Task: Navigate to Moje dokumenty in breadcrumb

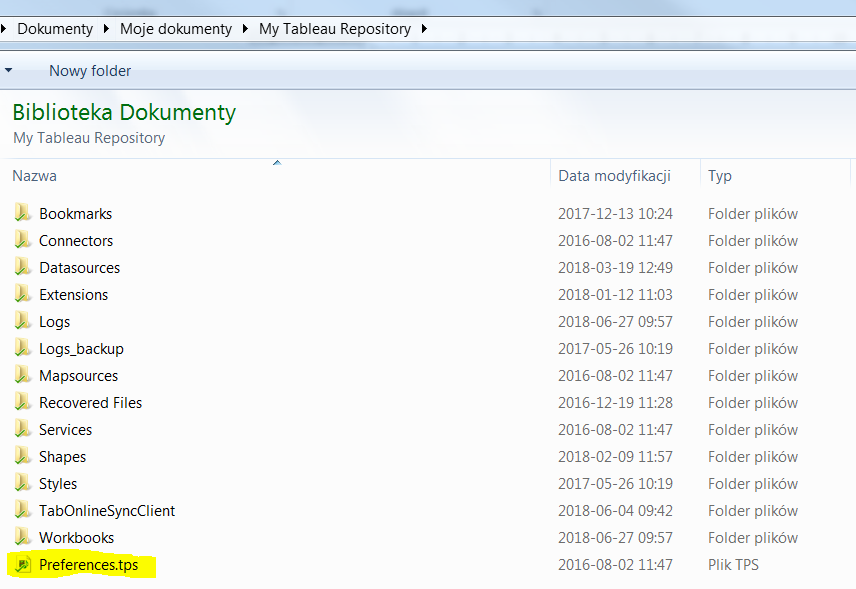Action: click(175, 29)
